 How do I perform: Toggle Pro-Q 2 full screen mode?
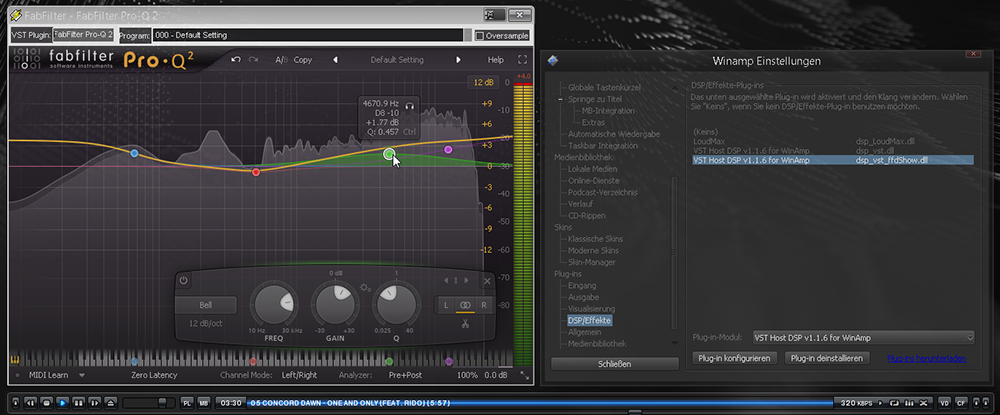[522, 60]
